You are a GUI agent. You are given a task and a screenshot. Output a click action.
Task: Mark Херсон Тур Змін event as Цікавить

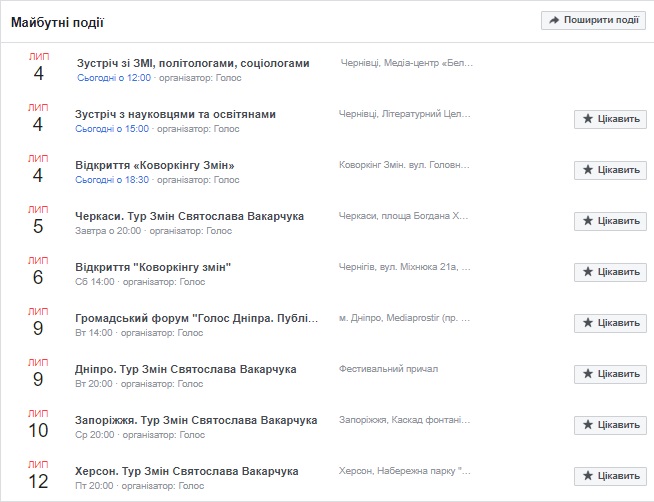(610, 476)
